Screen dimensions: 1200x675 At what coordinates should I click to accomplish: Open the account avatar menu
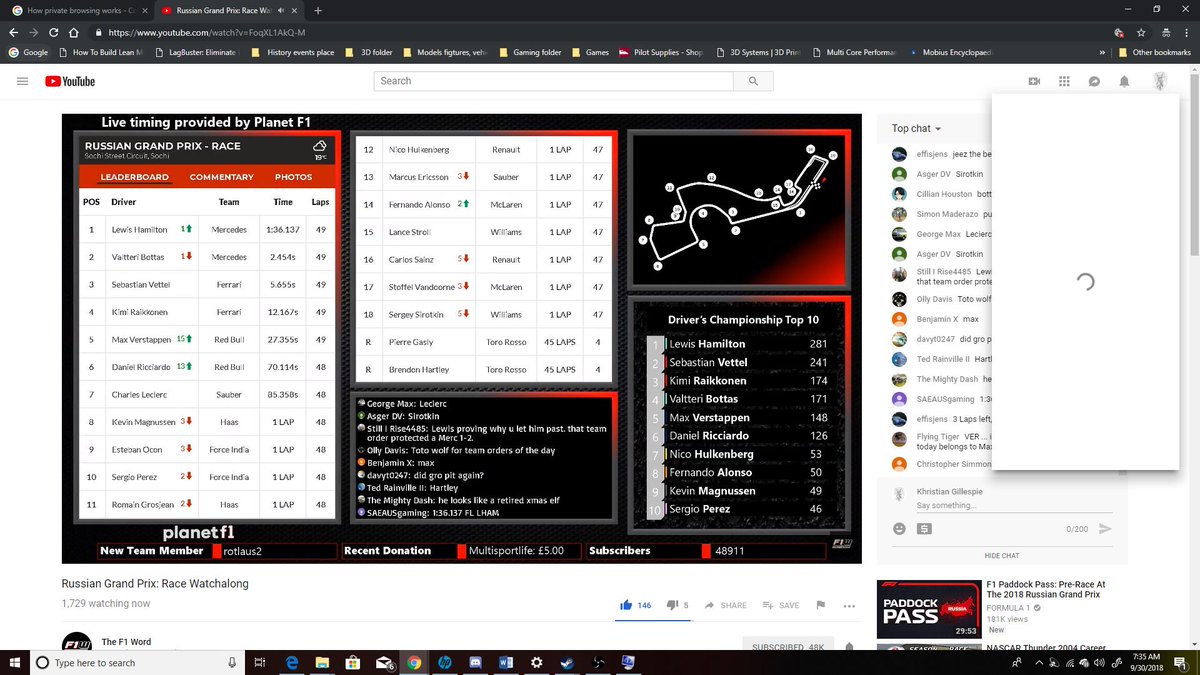(x=1158, y=81)
